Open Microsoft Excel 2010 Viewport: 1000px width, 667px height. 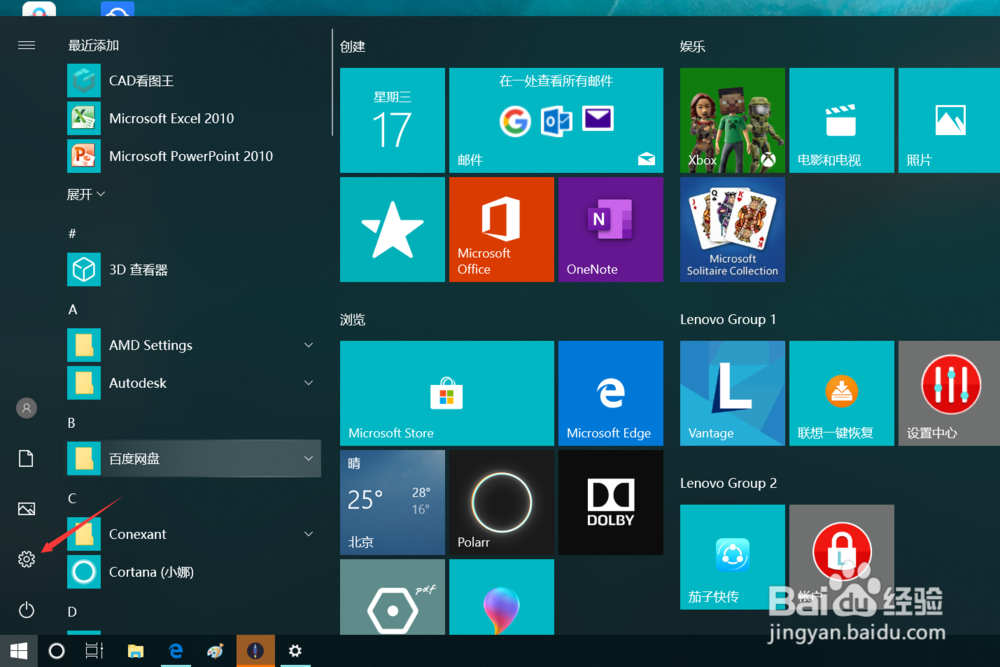(194, 119)
